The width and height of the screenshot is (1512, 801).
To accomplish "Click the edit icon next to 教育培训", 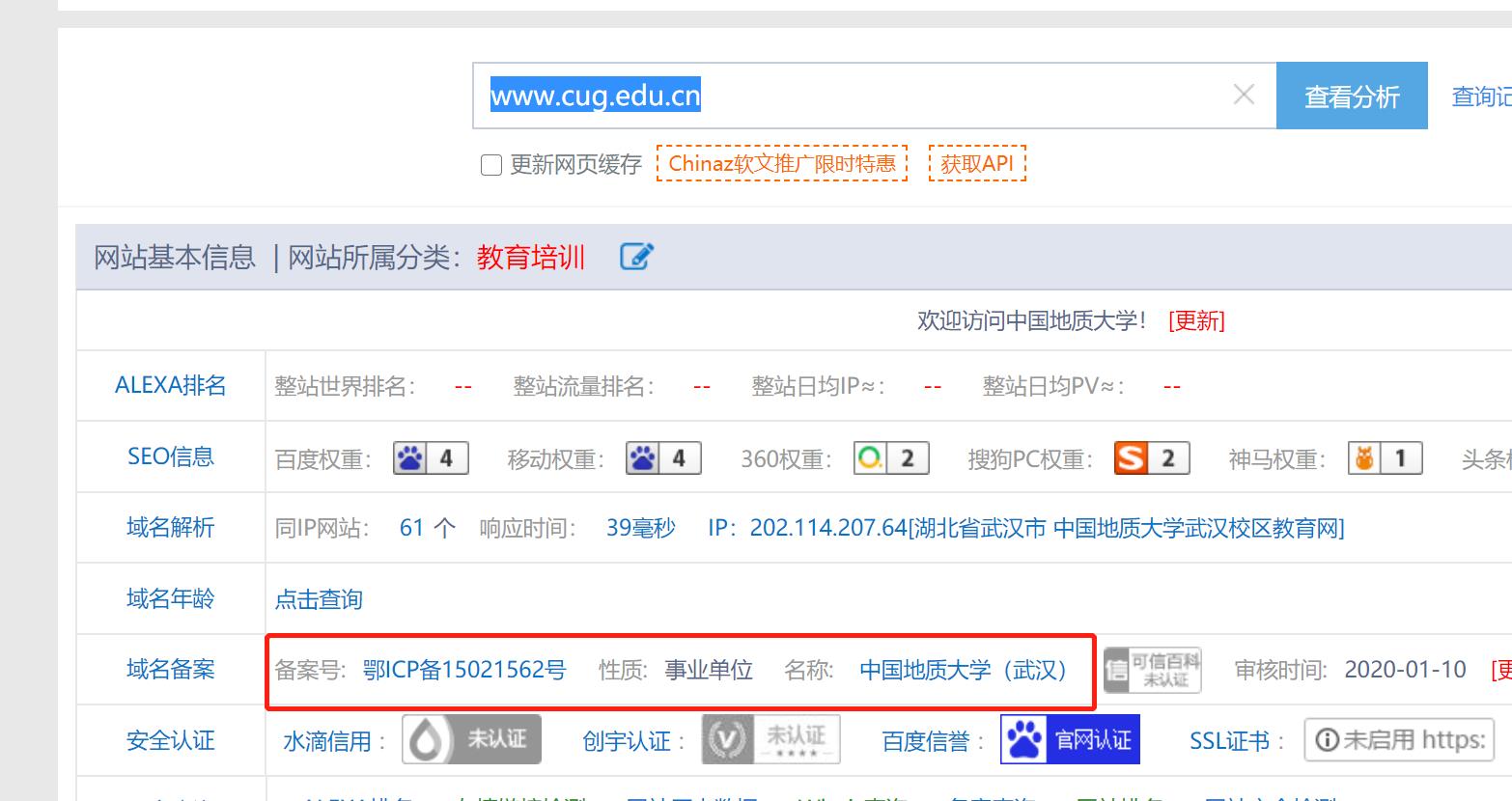I will (636, 257).
